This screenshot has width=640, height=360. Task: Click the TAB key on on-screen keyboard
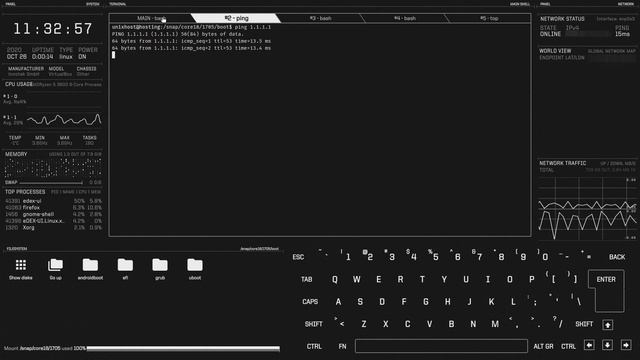coord(307,280)
